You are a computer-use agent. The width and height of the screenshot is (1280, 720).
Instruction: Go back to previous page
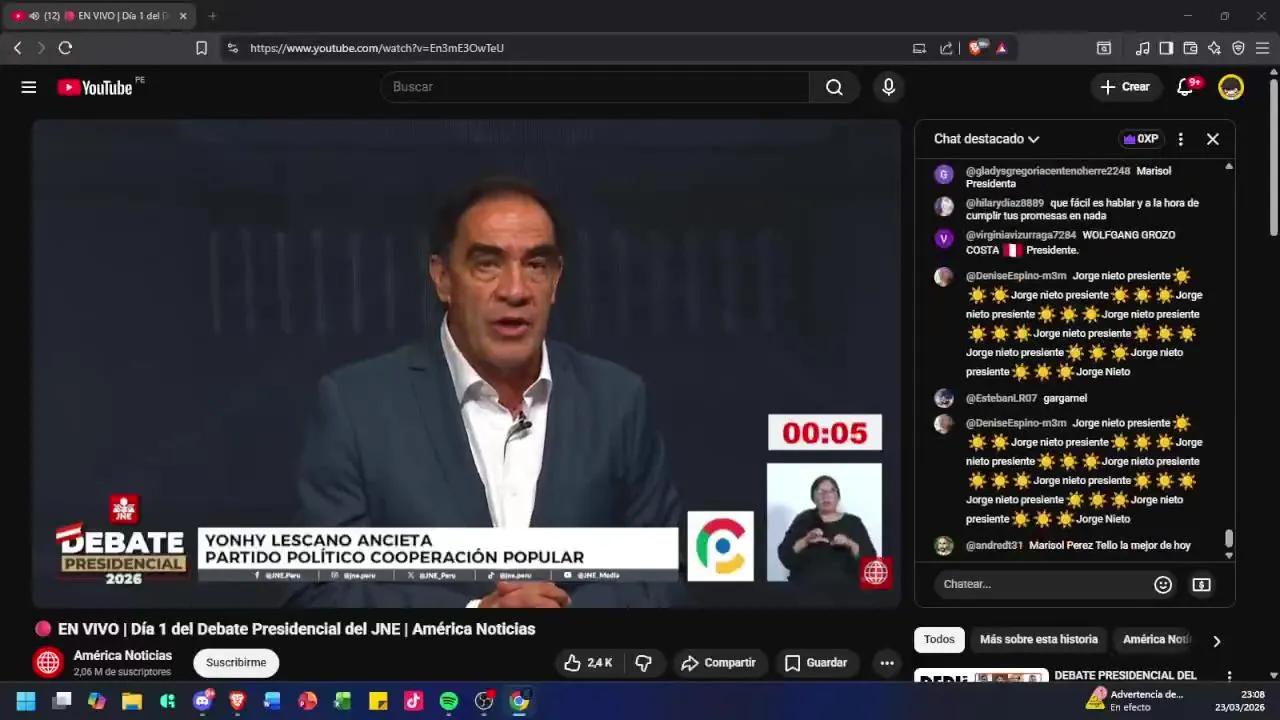17,48
